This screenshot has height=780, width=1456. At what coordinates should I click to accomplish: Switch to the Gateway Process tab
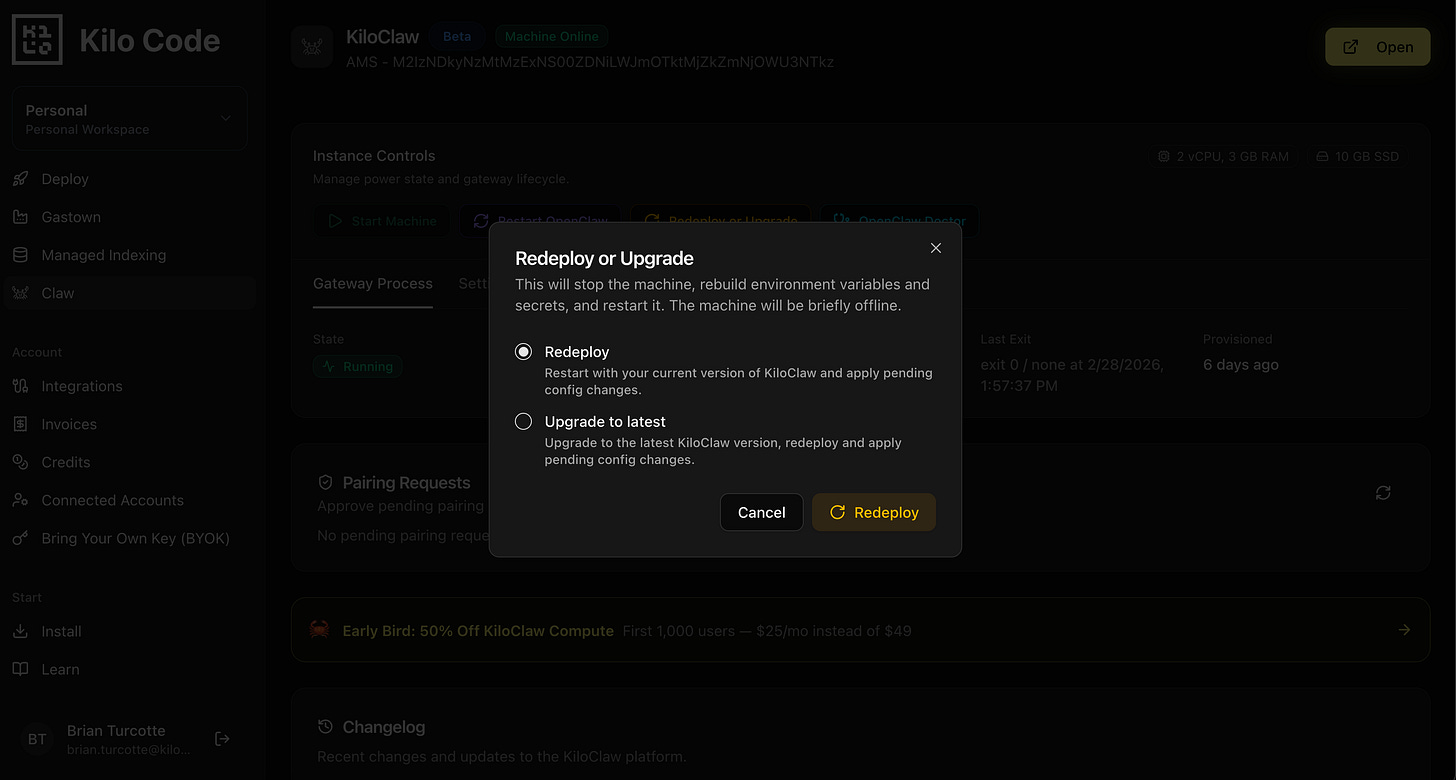click(x=373, y=284)
